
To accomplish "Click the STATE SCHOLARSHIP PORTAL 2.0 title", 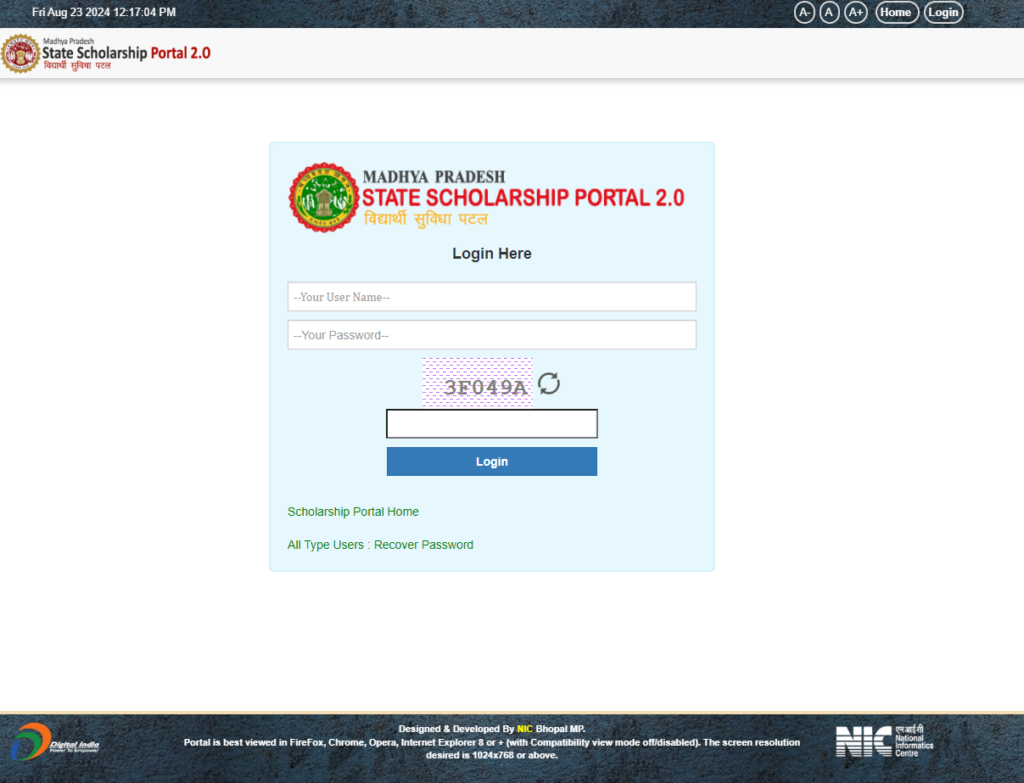I will click(x=523, y=198).
